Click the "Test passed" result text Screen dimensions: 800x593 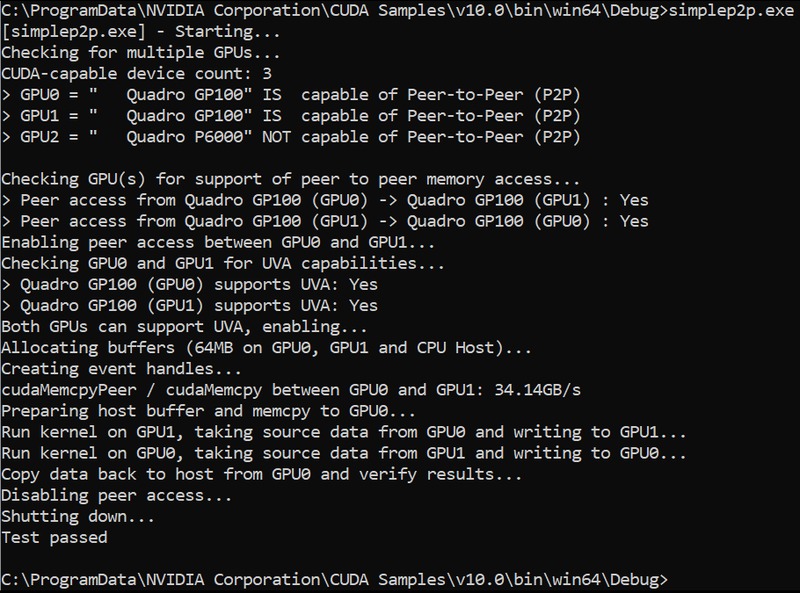55,537
